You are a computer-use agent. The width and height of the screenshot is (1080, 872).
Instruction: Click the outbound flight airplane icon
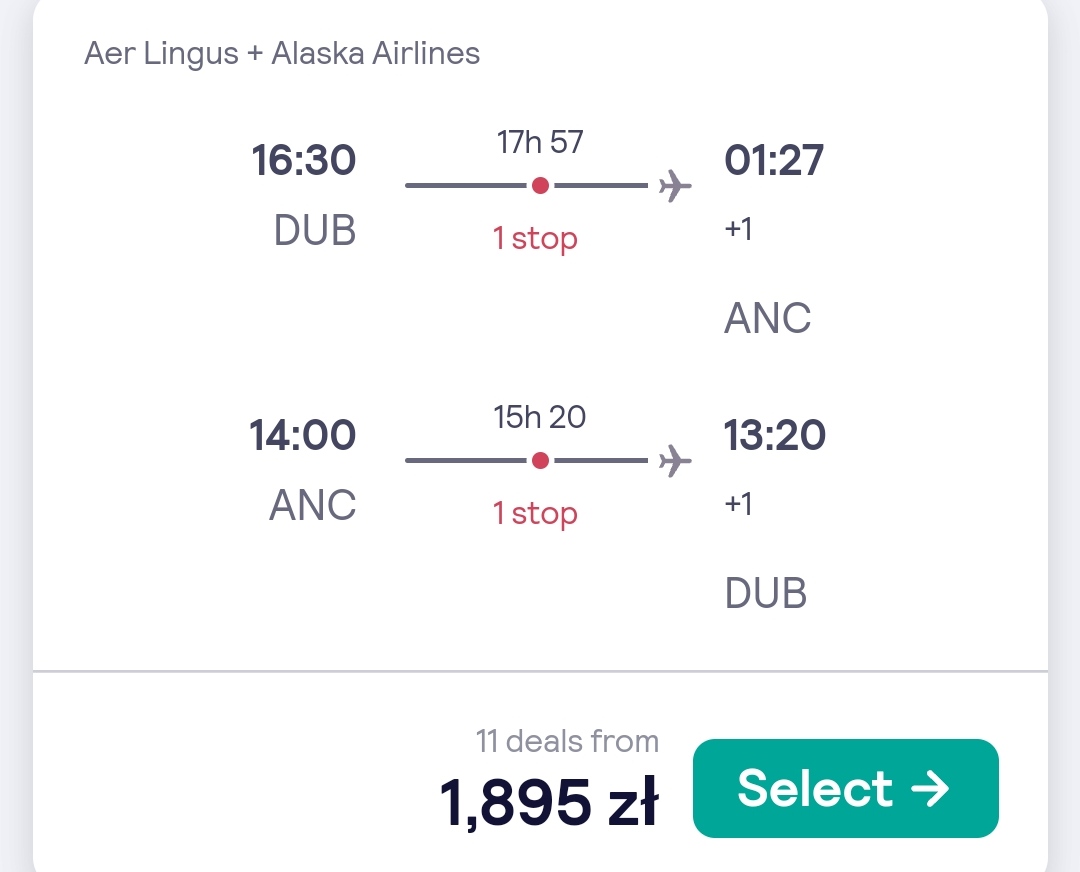[x=674, y=185]
